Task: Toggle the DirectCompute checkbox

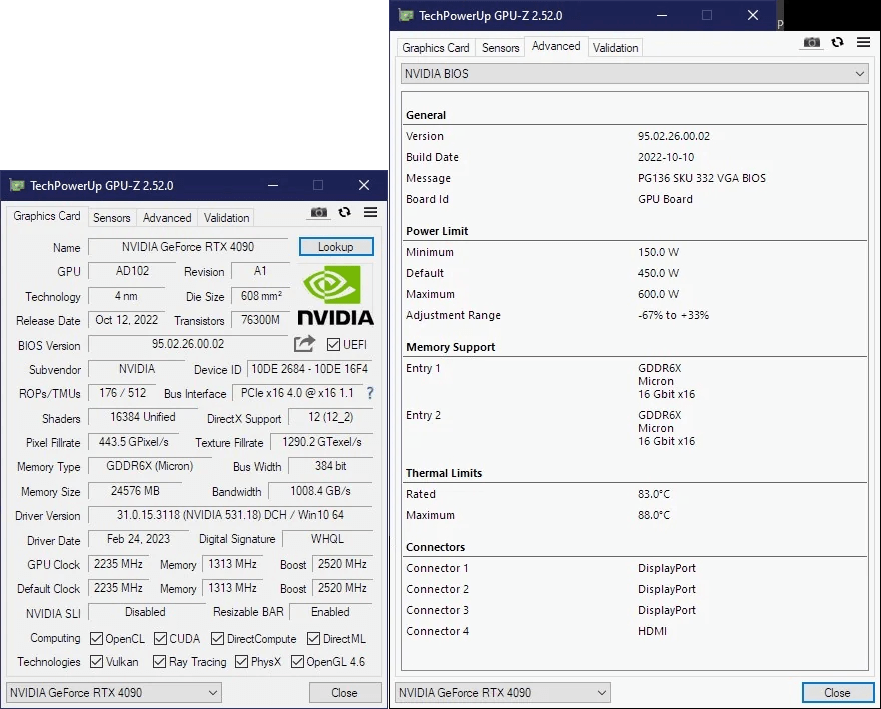Action: (217, 639)
